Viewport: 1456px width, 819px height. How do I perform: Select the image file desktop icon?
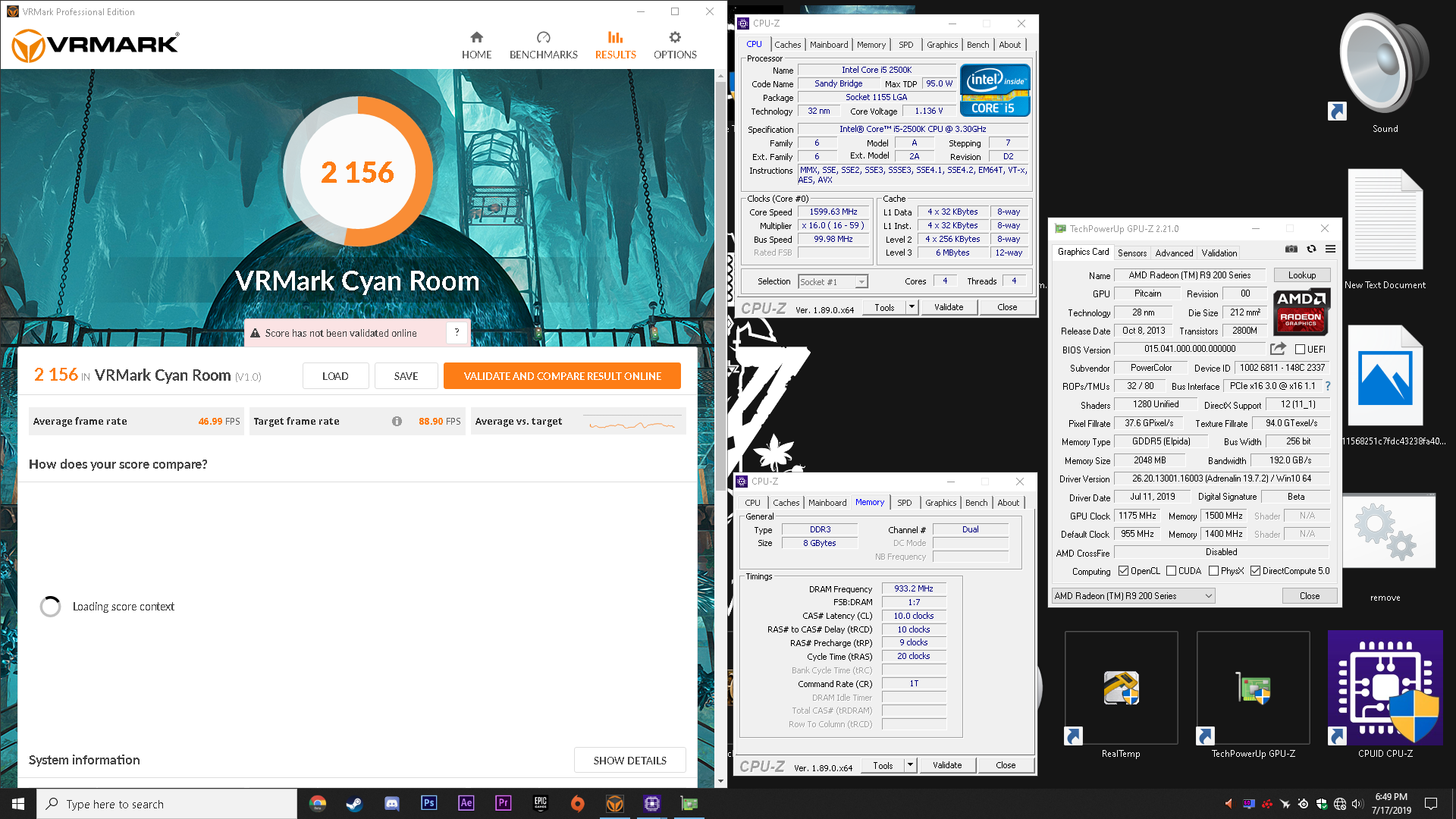pos(1385,387)
